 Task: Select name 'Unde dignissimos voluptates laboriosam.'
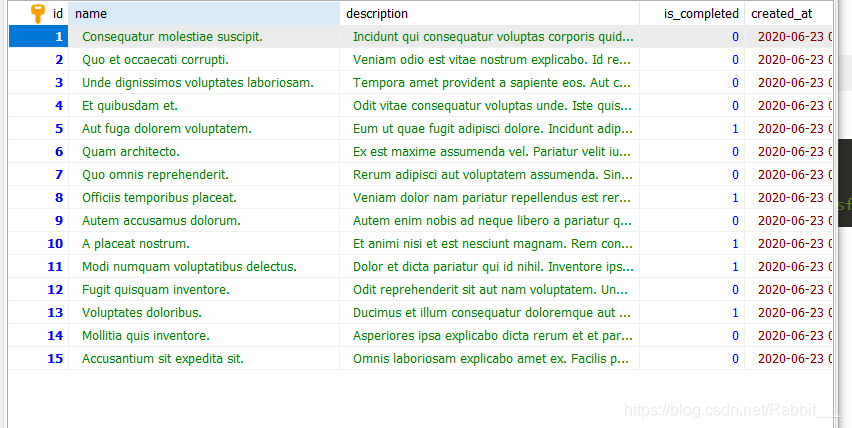point(198,83)
